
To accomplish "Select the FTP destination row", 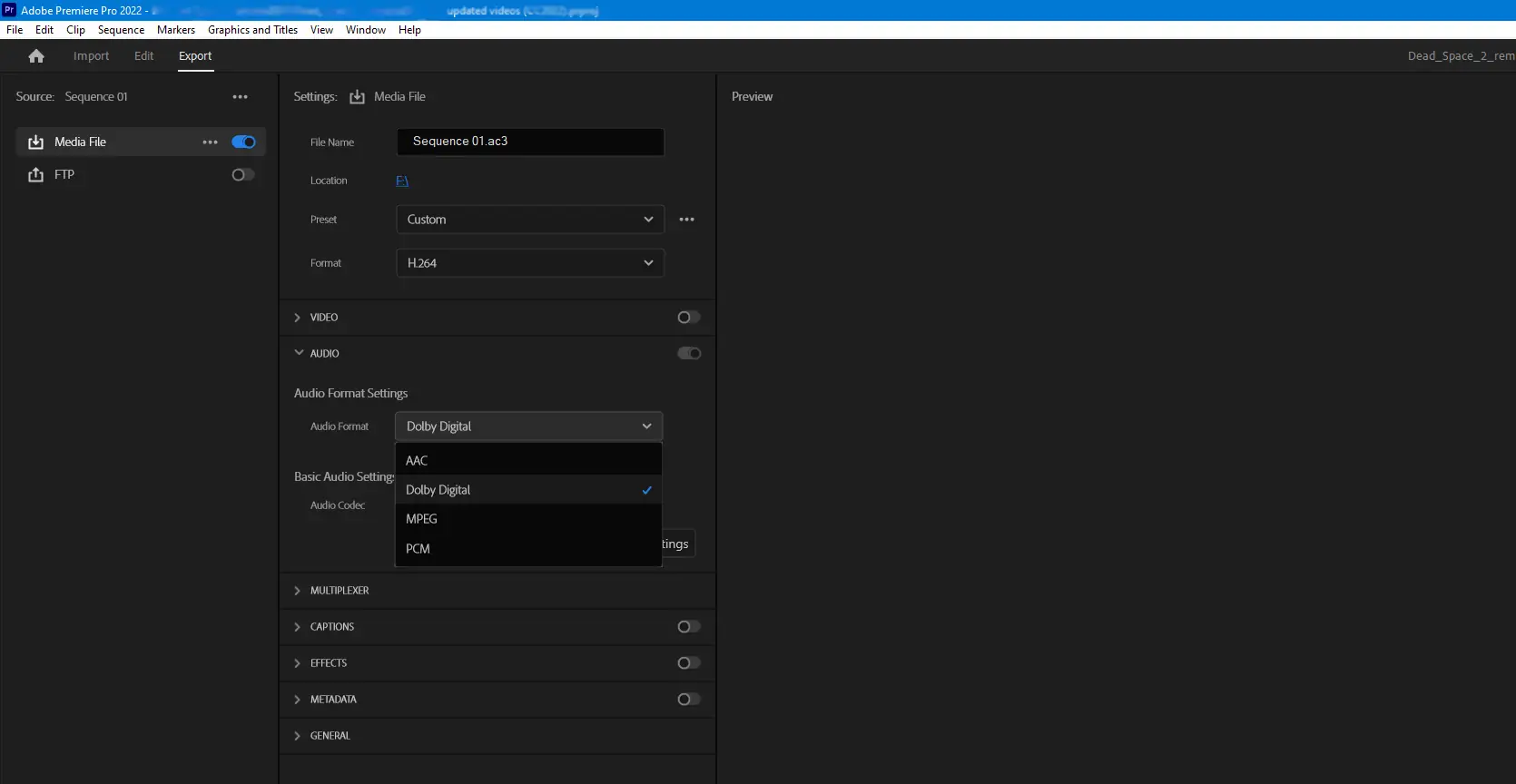I will (141, 175).
